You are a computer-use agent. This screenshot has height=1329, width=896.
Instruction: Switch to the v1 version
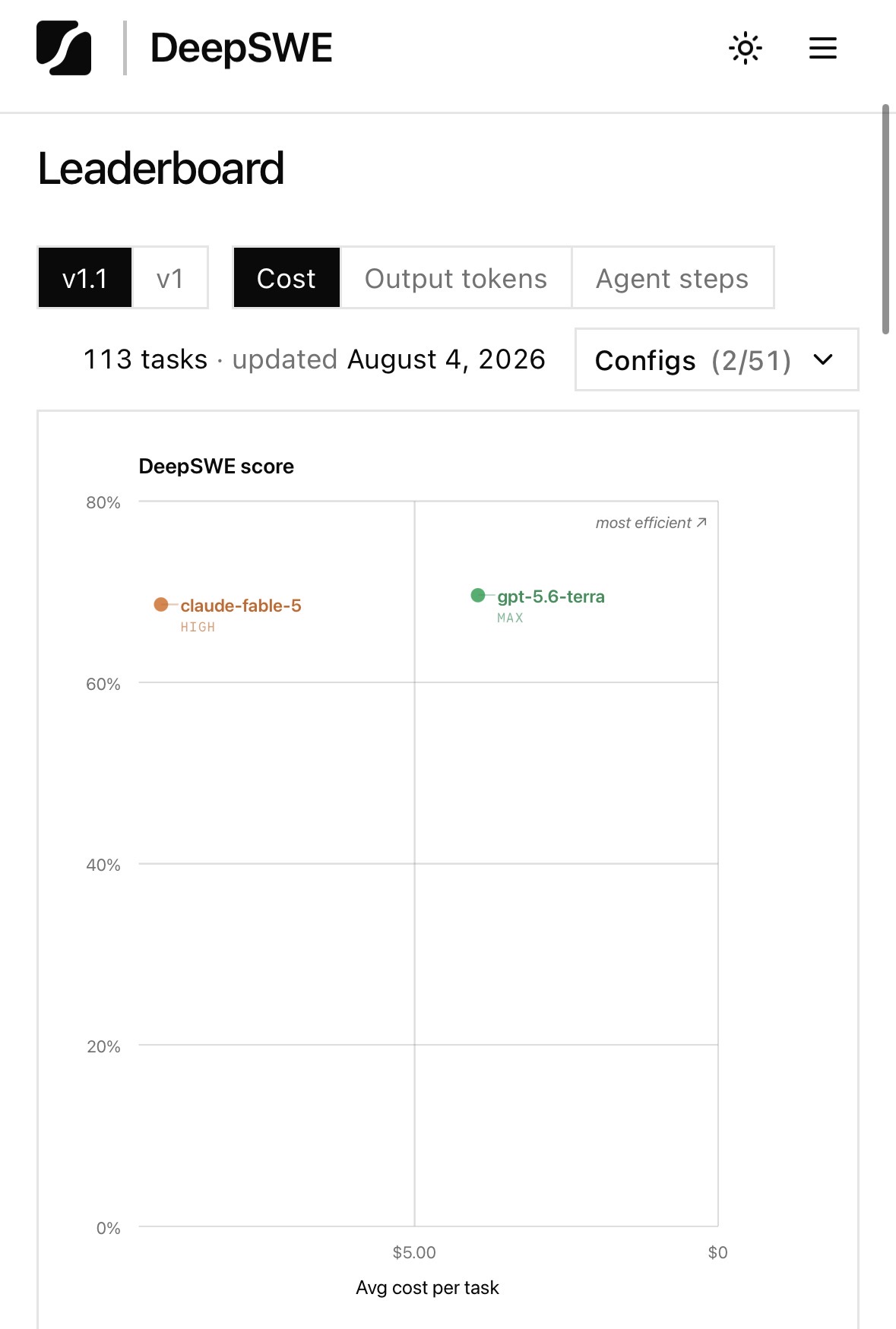point(170,278)
